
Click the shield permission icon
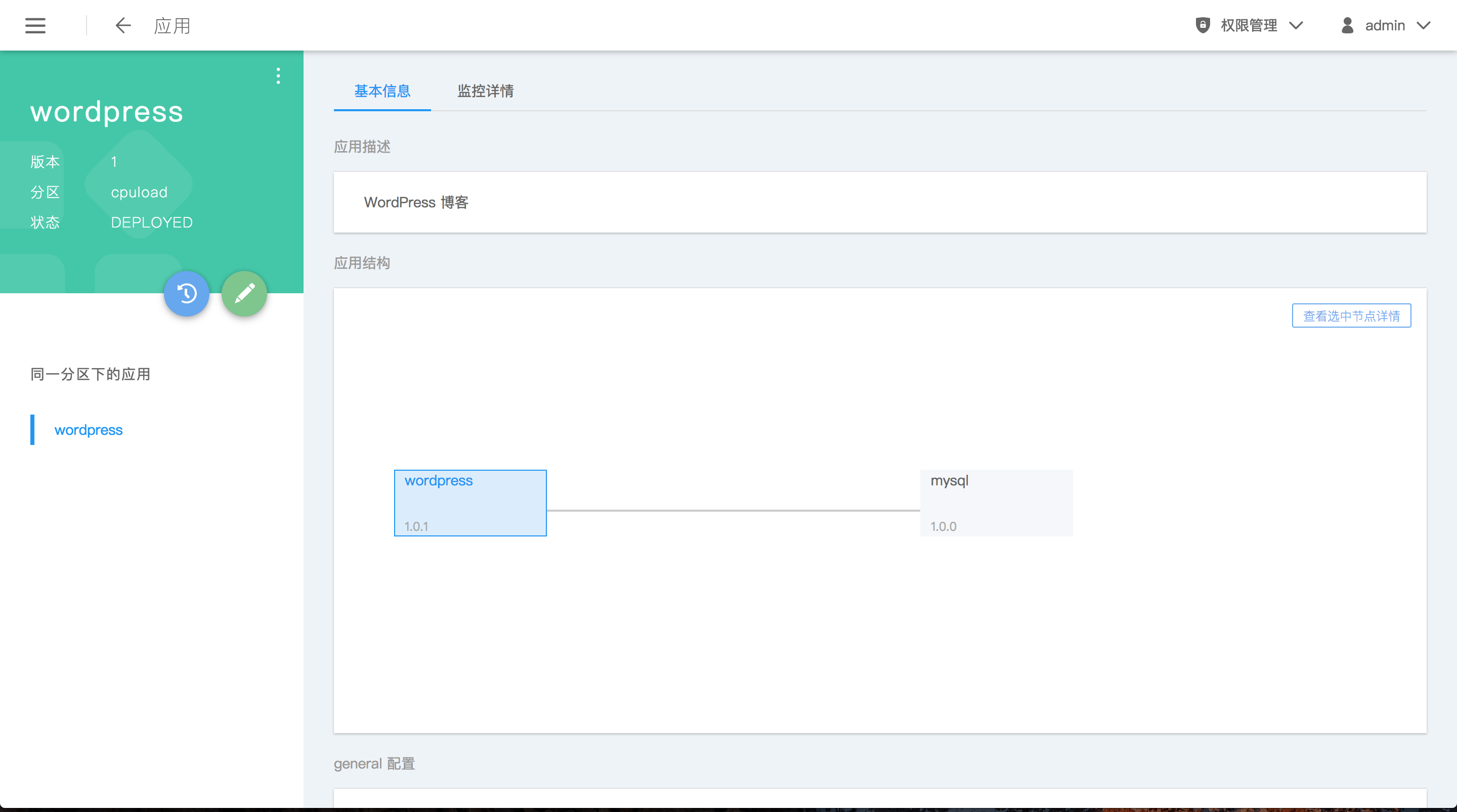coord(1203,25)
